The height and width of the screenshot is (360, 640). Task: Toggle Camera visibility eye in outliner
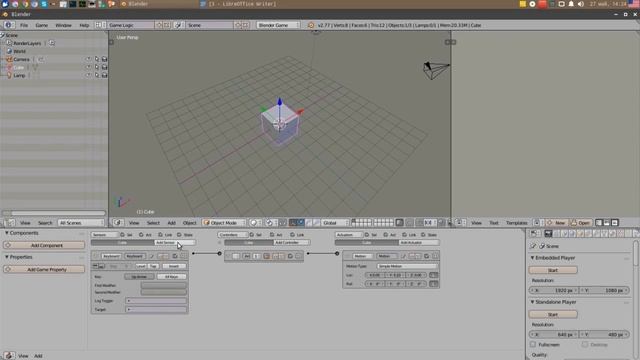pos(88,59)
